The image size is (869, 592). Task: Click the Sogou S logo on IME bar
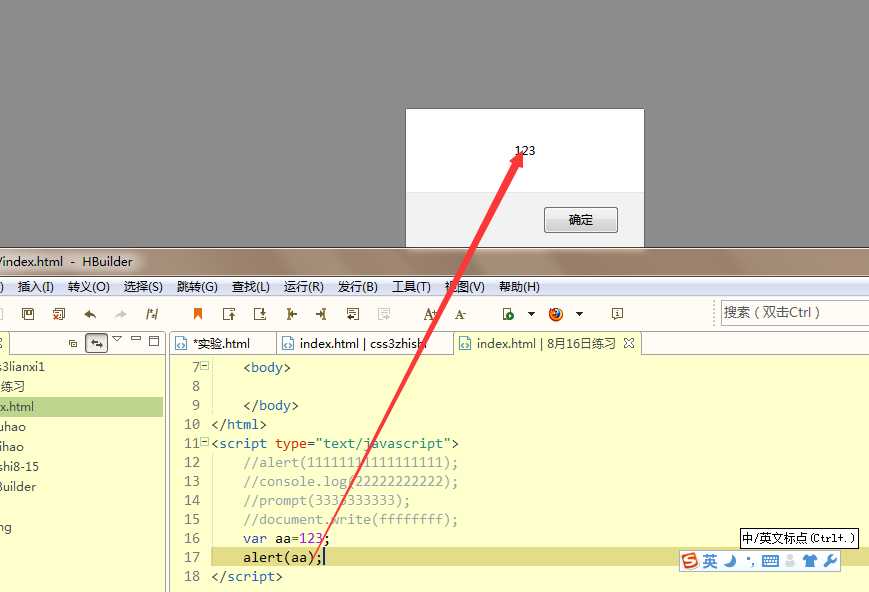pyautogui.click(x=690, y=561)
